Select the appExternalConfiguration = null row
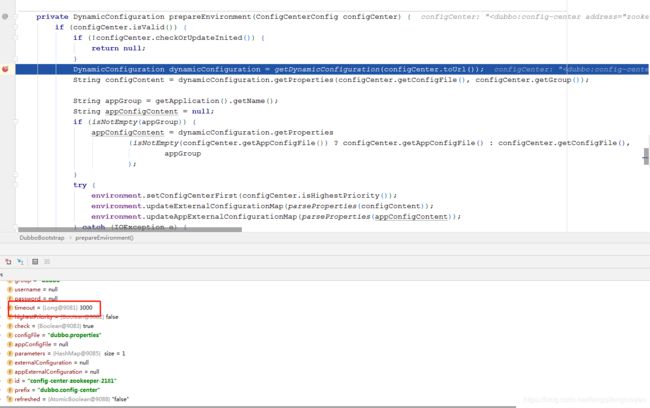 click(53, 372)
